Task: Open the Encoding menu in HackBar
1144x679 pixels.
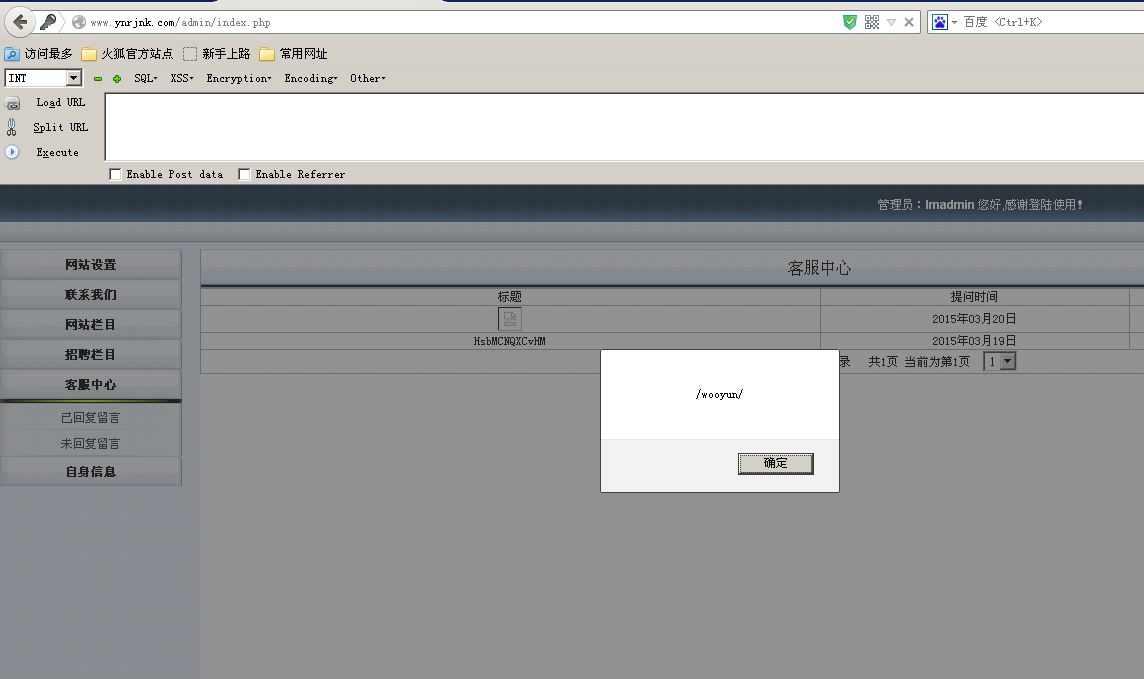Action: tap(311, 78)
